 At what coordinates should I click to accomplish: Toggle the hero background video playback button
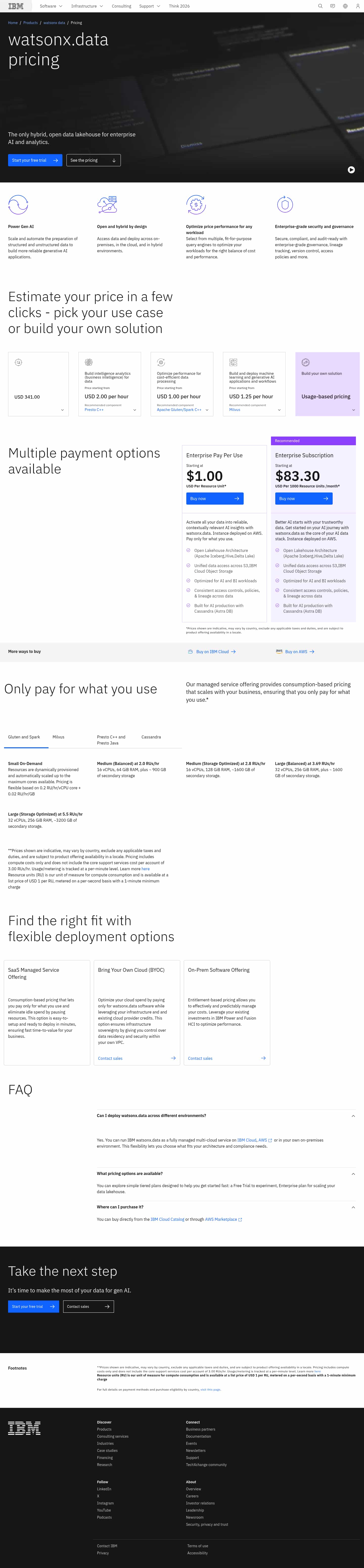pyautogui.click(x=351, y=170)
